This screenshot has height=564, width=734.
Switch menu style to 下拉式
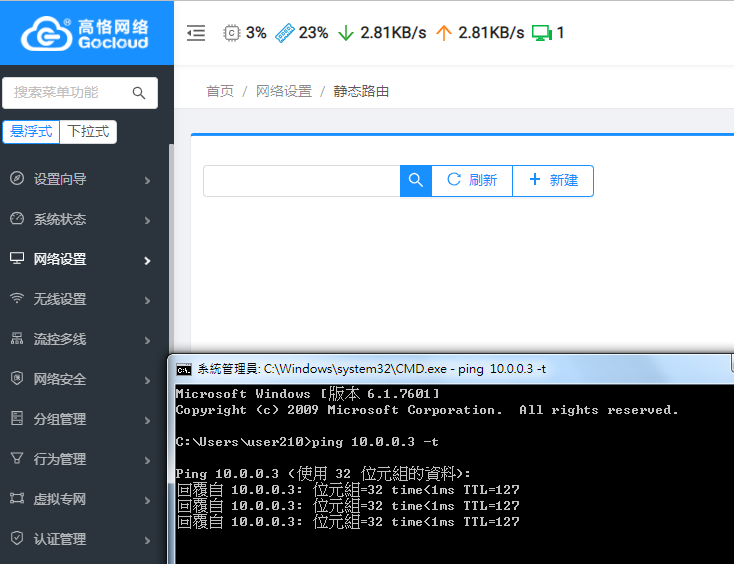(88, 132)
